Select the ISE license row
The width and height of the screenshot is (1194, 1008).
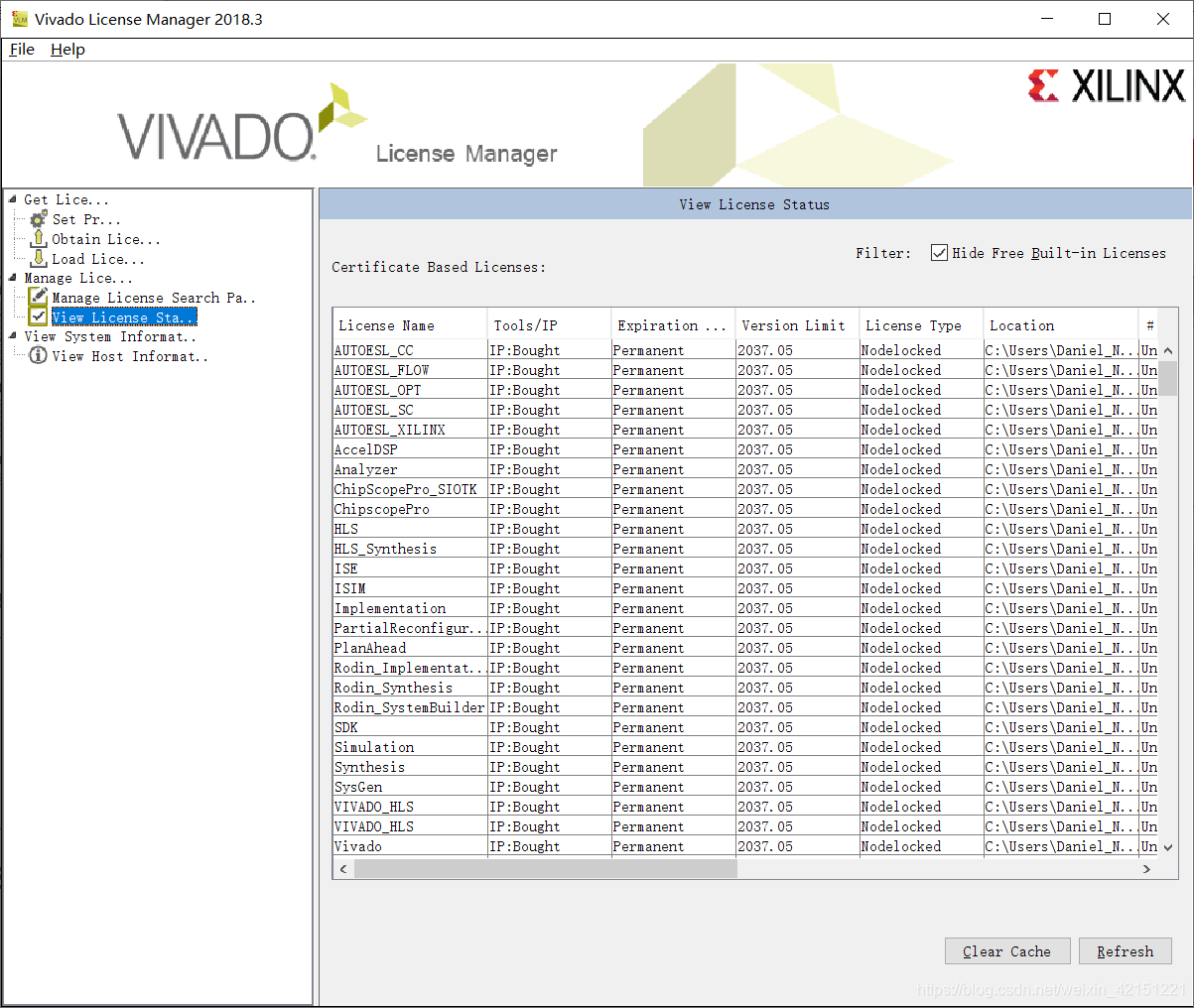(x=745, y=568)
